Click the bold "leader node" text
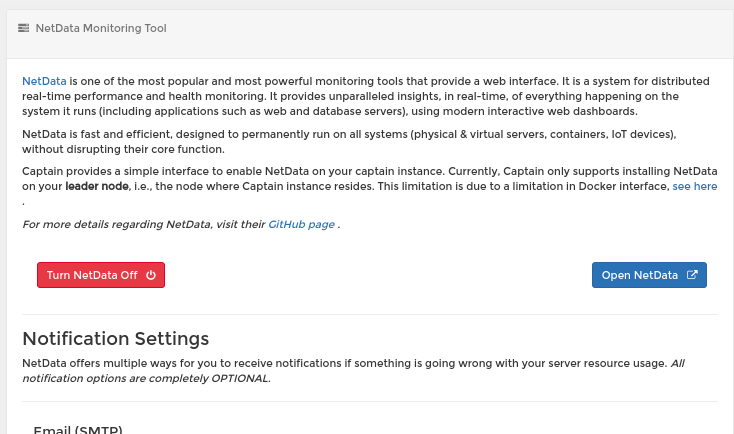This screenshot has width=734, height=434. click(97, 186)
